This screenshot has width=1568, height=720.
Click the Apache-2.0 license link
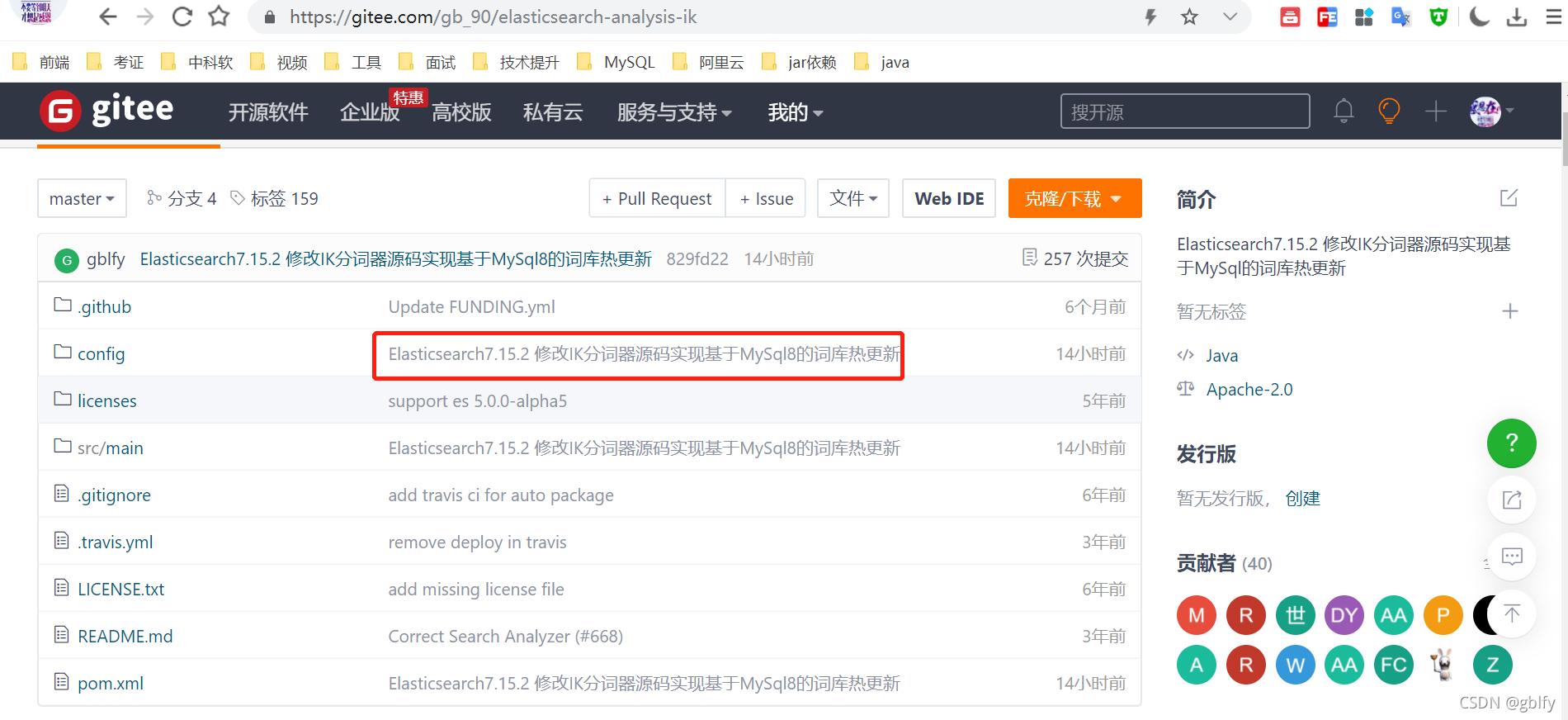(x=1249, y=389)
